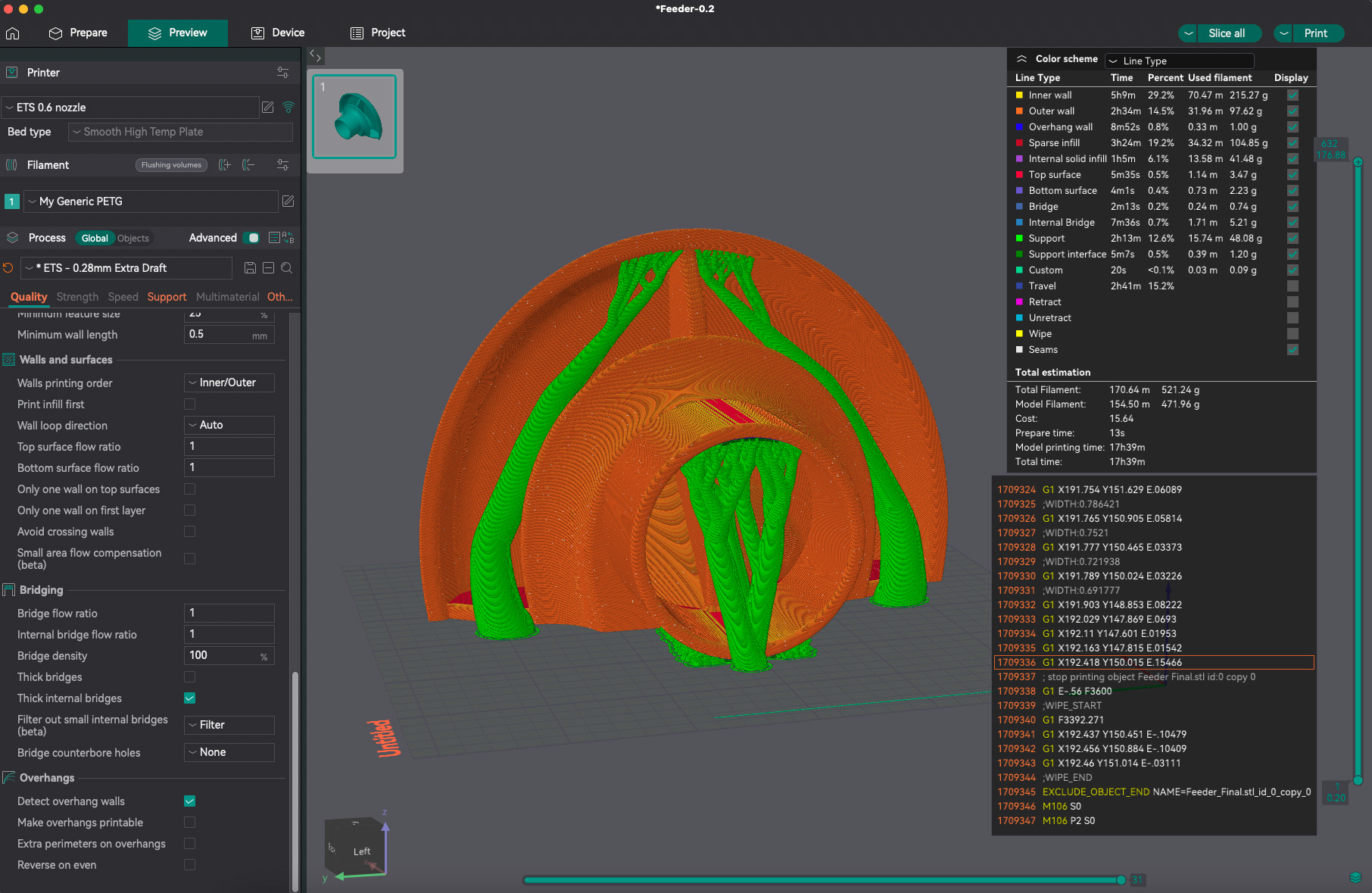This screenshot has width=1372, height=893.
Task: Switch to Device tab
Action: 278,33
